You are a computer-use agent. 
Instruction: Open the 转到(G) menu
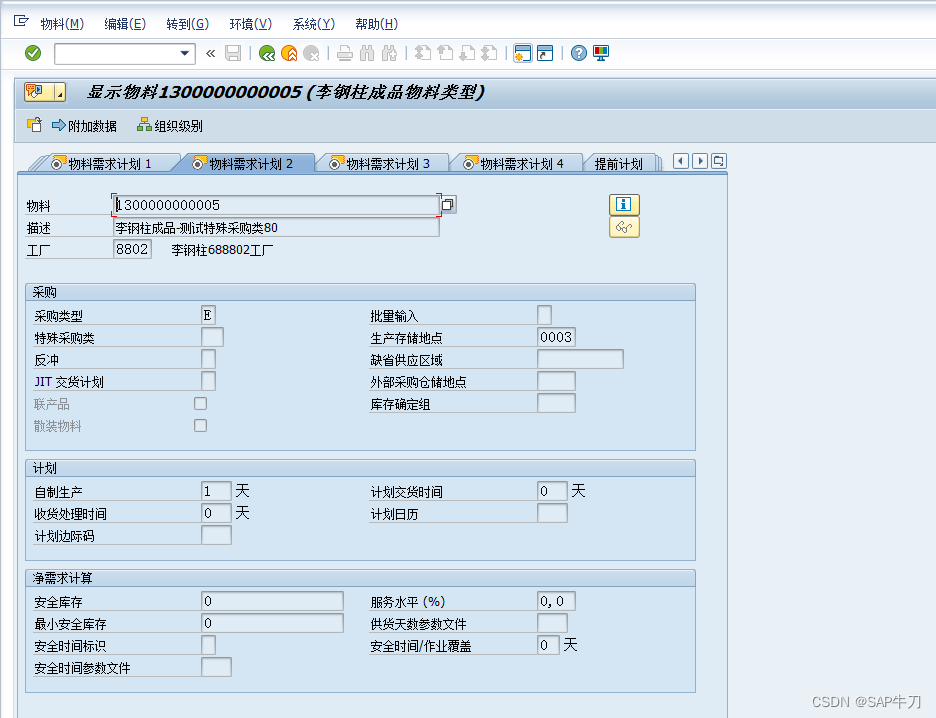[187, 24]
